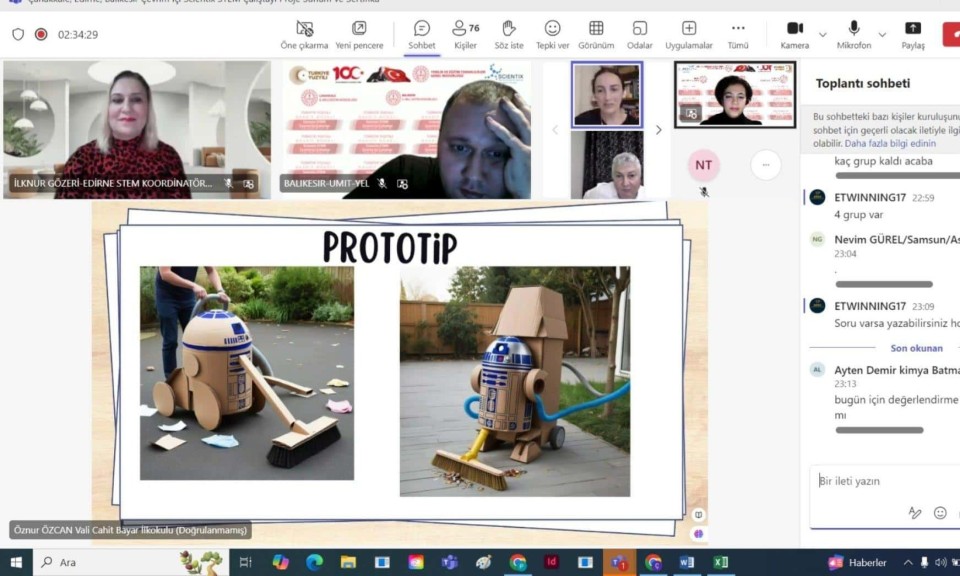Open the message format options icon

pos(915,513)
